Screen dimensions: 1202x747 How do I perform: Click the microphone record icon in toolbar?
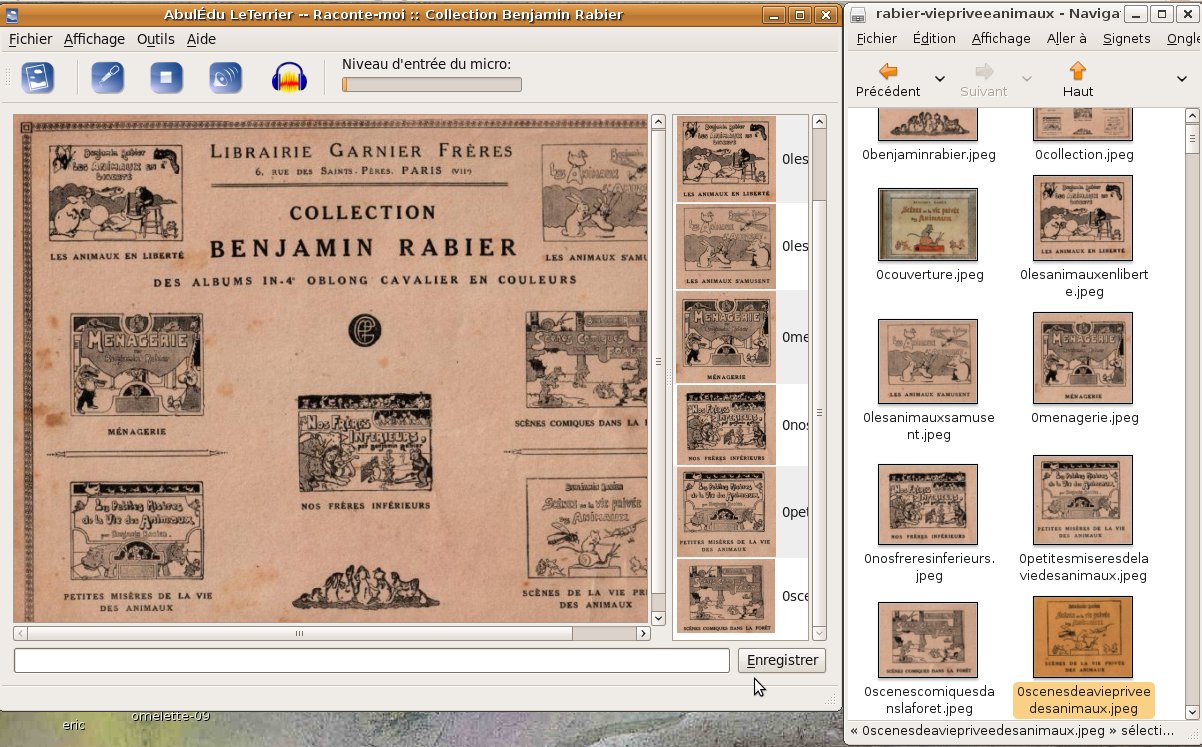pos(107,78)
